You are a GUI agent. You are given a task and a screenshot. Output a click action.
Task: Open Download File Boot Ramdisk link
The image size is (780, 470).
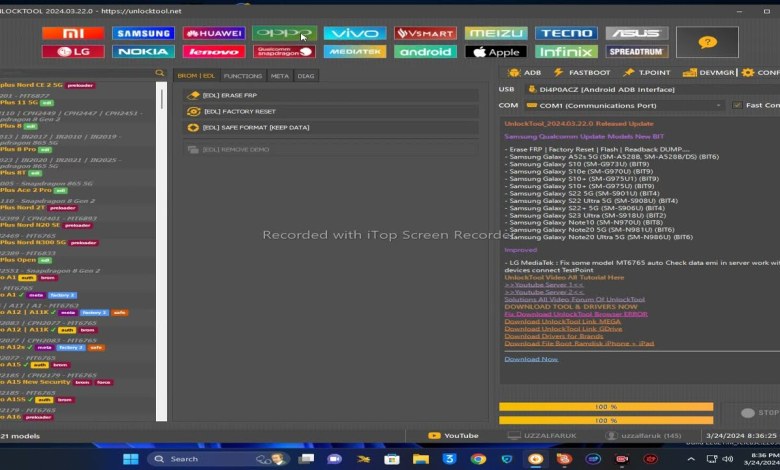point(579,344)
